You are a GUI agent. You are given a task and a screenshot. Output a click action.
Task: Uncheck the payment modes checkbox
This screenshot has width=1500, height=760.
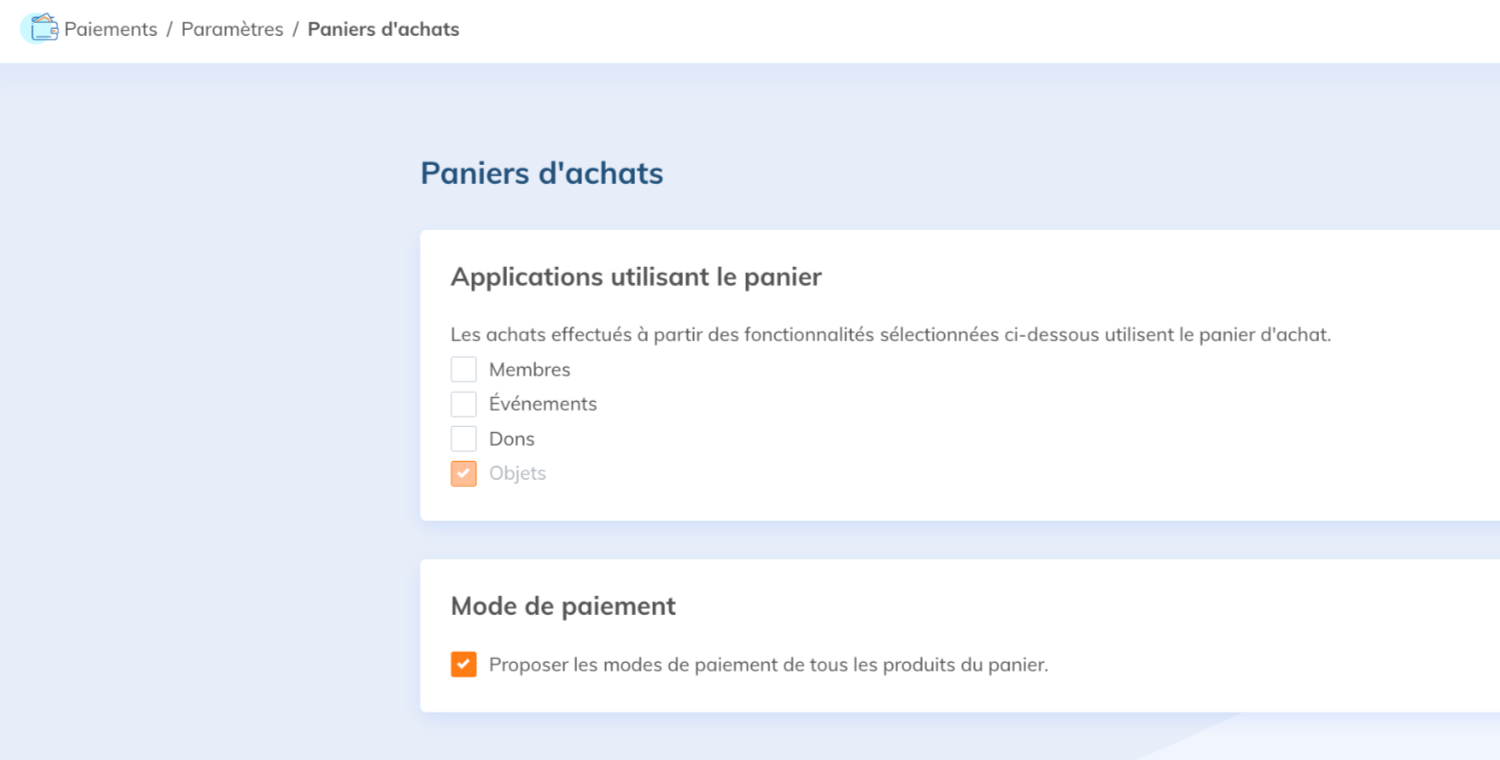[x=463, y=665]
